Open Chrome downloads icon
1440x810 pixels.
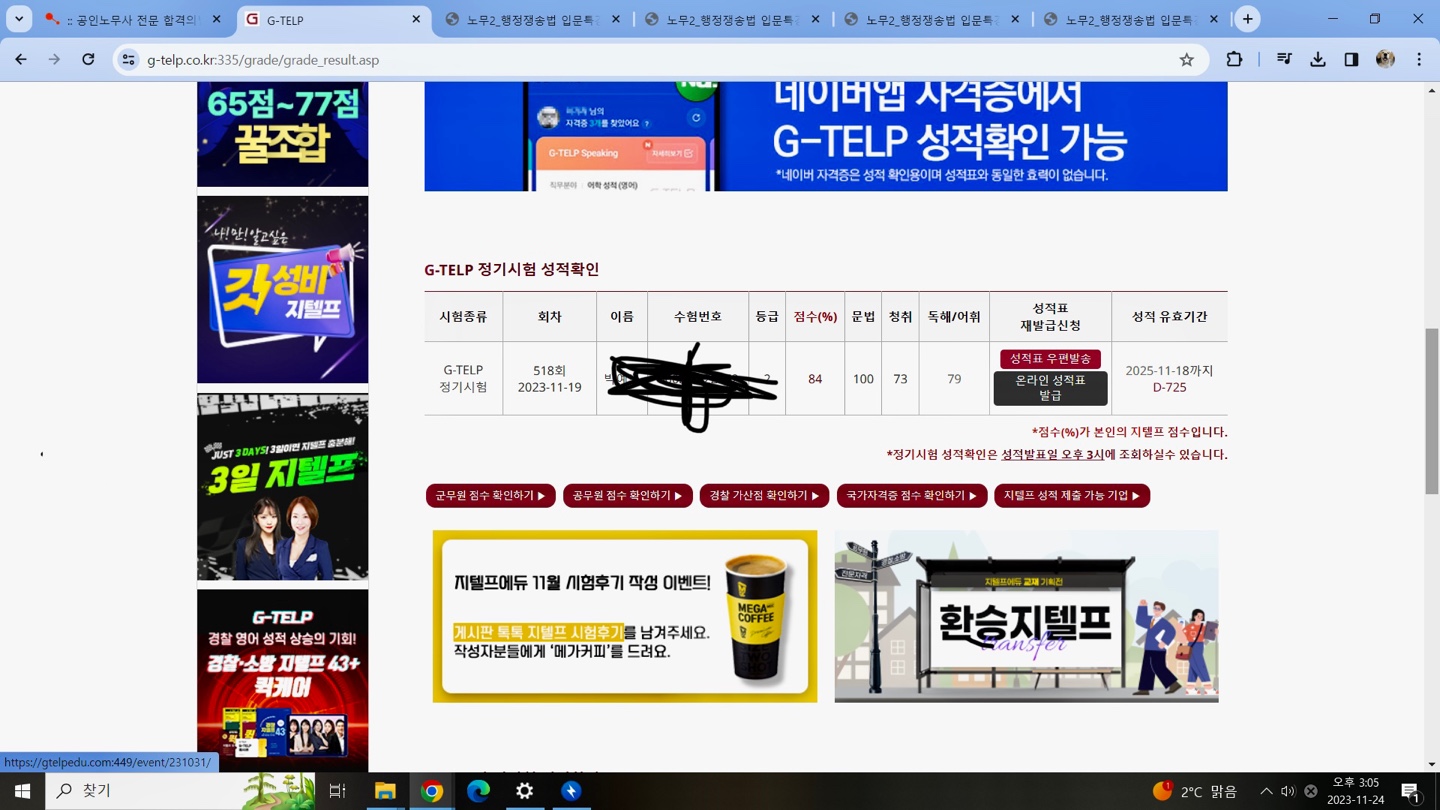pyautogui.click(x=1318, y=60)
